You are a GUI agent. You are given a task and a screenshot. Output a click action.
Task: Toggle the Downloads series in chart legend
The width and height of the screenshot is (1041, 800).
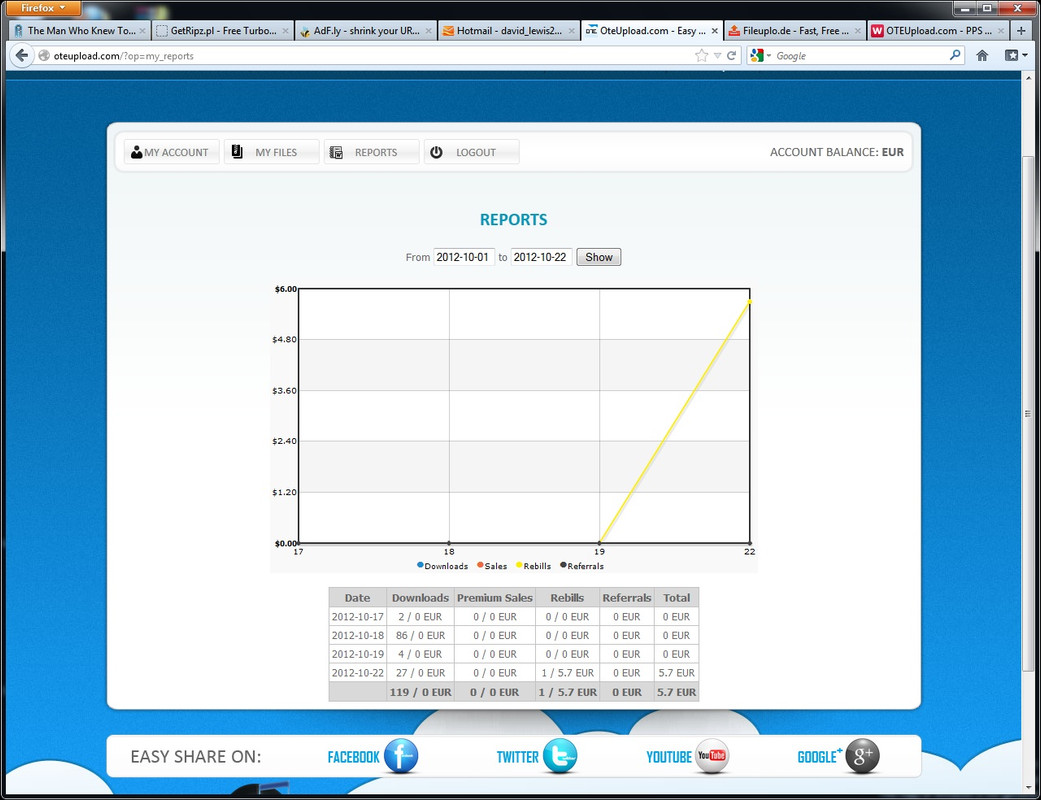tap(442, 566)
